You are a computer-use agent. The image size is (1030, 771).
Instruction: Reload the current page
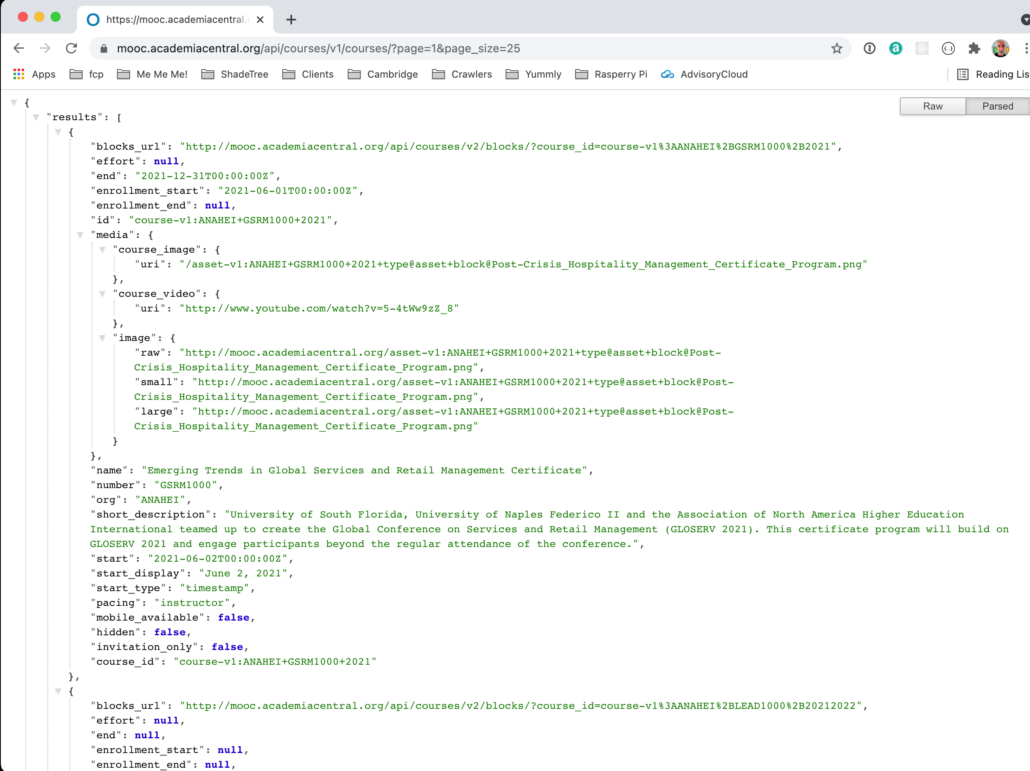pyautogui.click(x=71, y=48)
